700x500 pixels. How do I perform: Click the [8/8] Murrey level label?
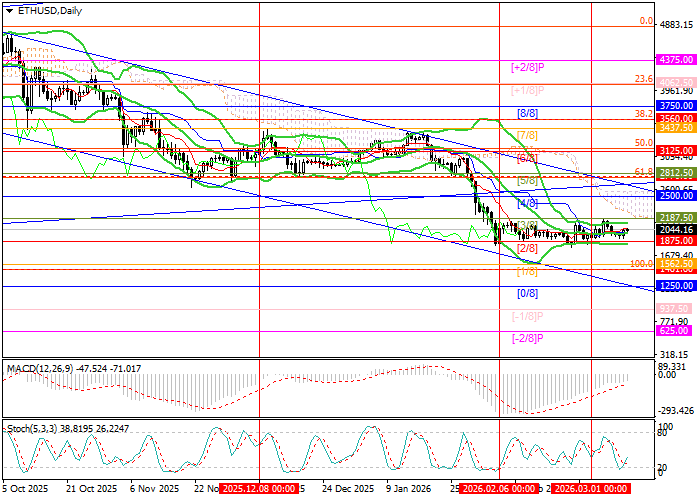coord(527,113)
